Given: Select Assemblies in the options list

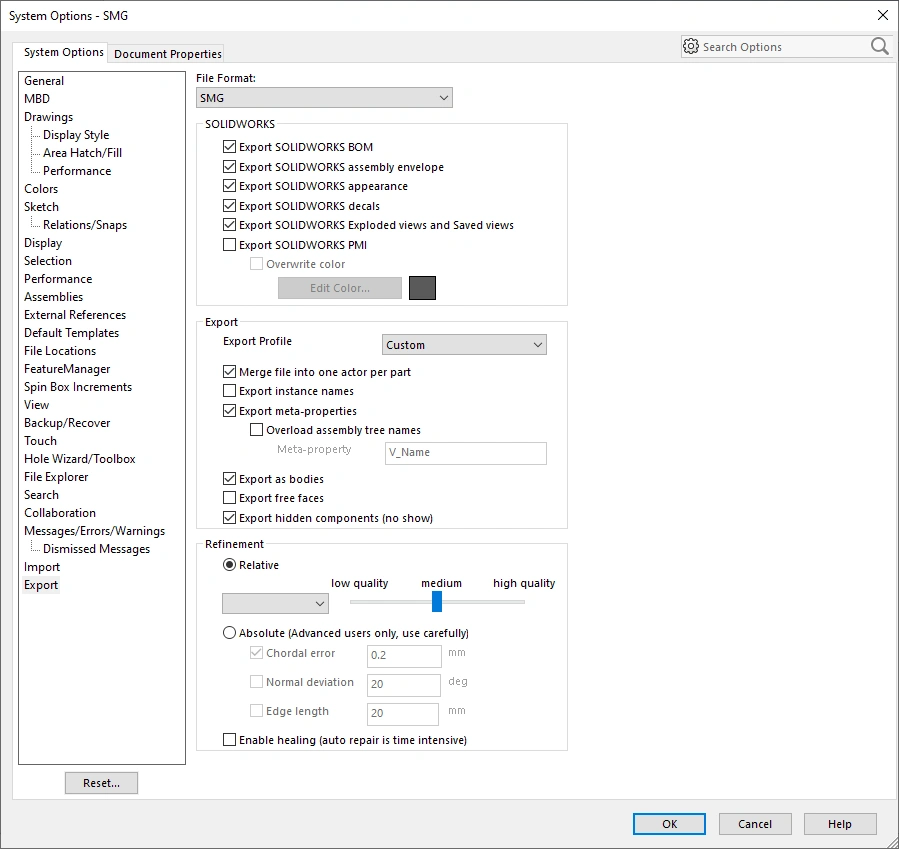Looking at the screenshot, I should [x=54, y=297].
